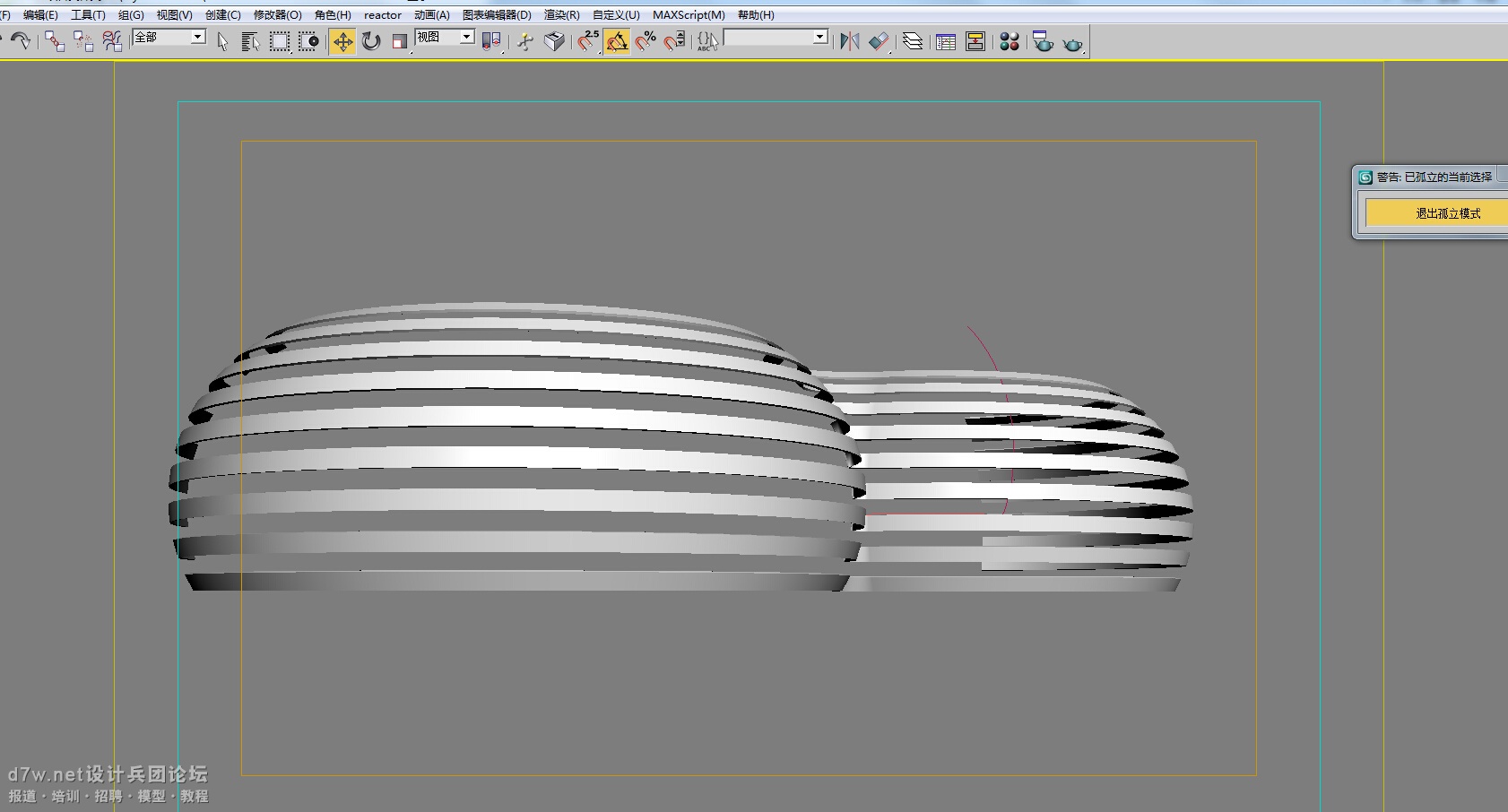Open the 帮助(H) menu
Viewport: 1508px width, 812px height.
point(756,15)
